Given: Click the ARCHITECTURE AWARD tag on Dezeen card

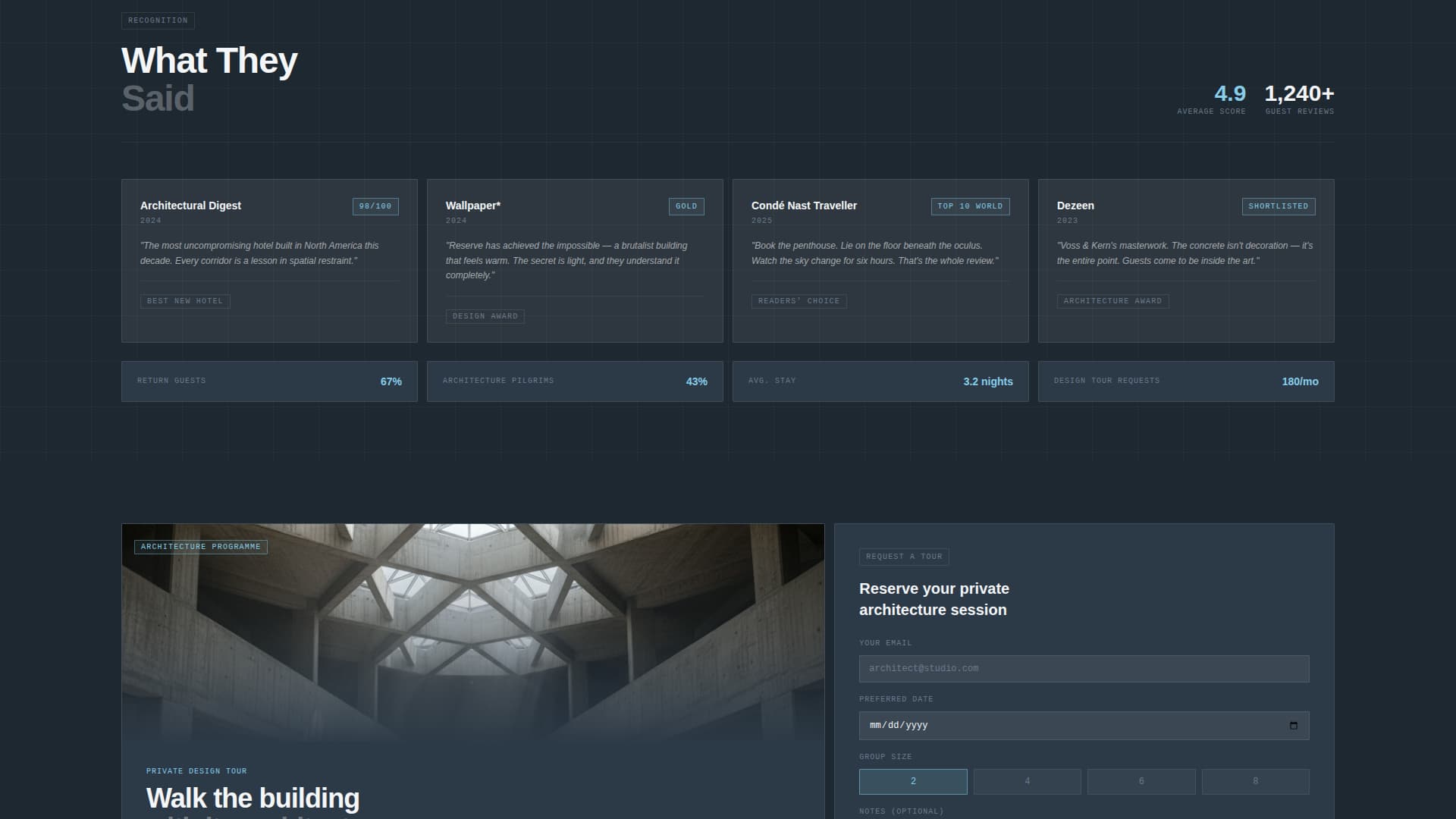Looking at the screenshot, I should (x=1113, y=300).
